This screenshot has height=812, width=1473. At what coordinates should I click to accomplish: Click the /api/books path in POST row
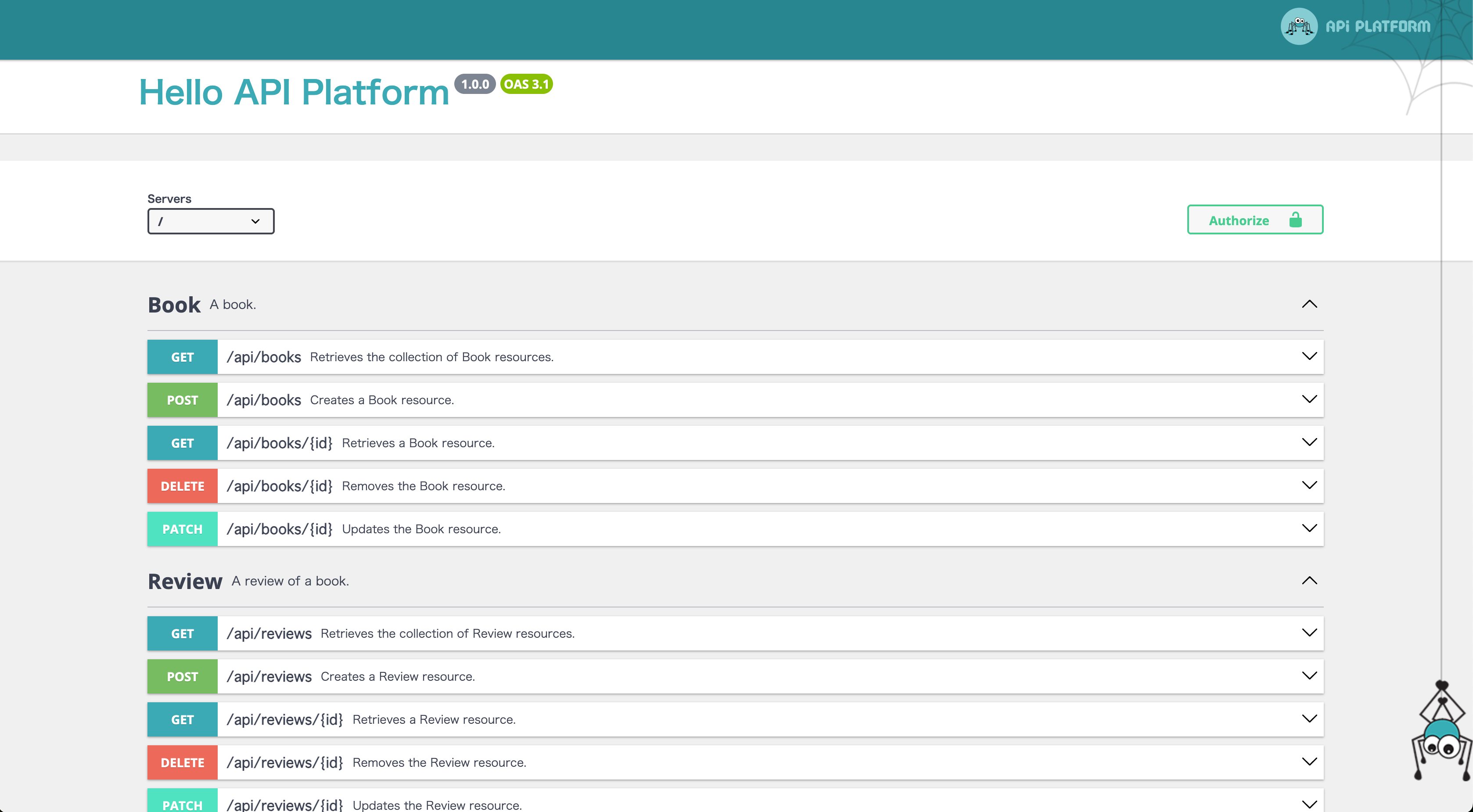tap(264, 400)
